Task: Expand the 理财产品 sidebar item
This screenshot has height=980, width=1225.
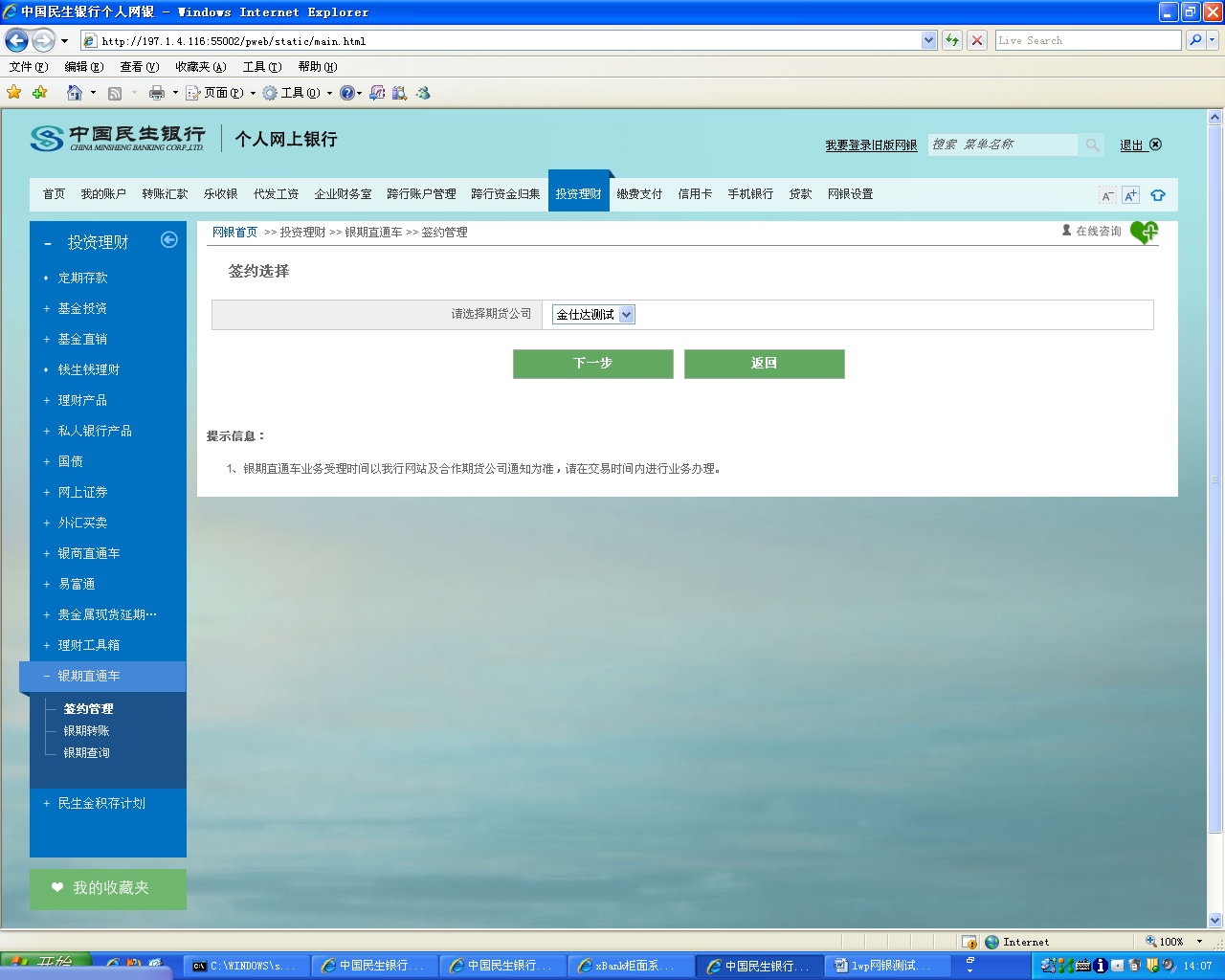Action: (82, 400)
